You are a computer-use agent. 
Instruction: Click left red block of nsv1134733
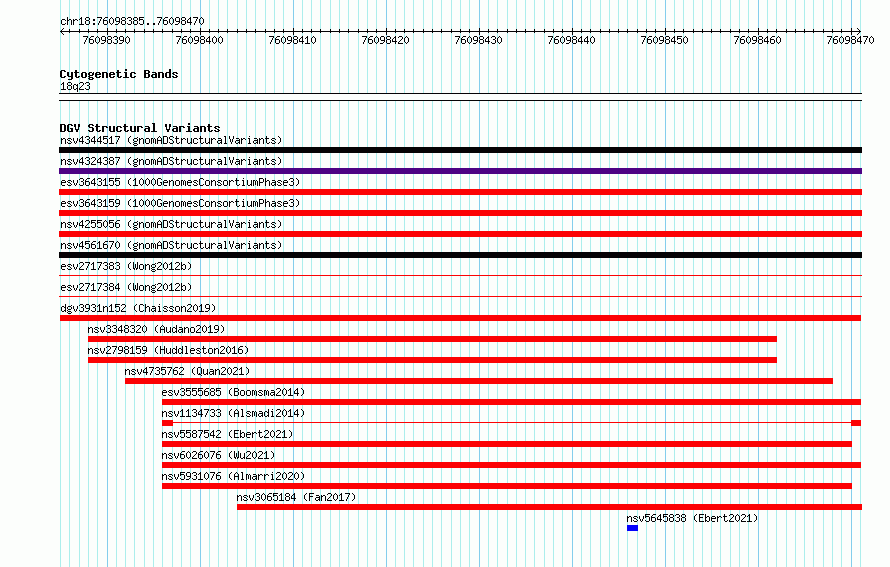point(167,423)
